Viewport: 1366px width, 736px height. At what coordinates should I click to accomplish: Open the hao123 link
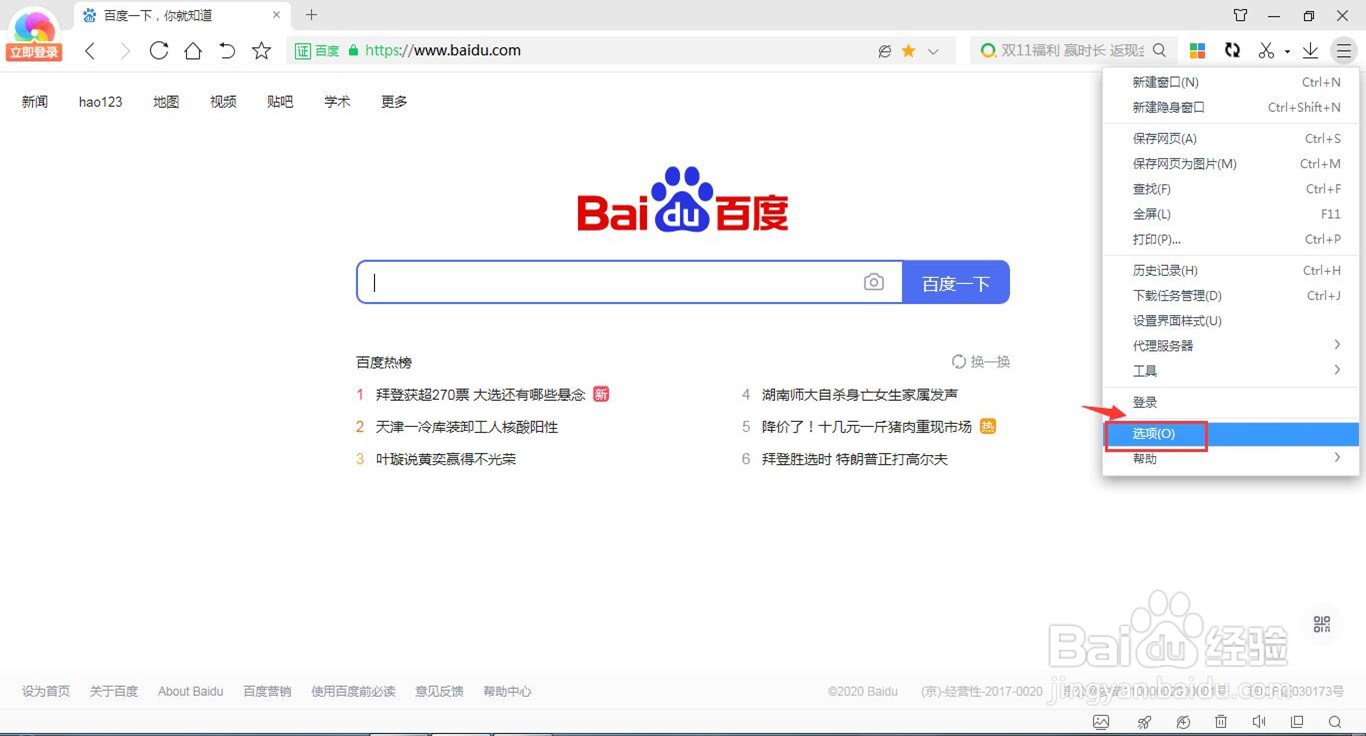101,102
